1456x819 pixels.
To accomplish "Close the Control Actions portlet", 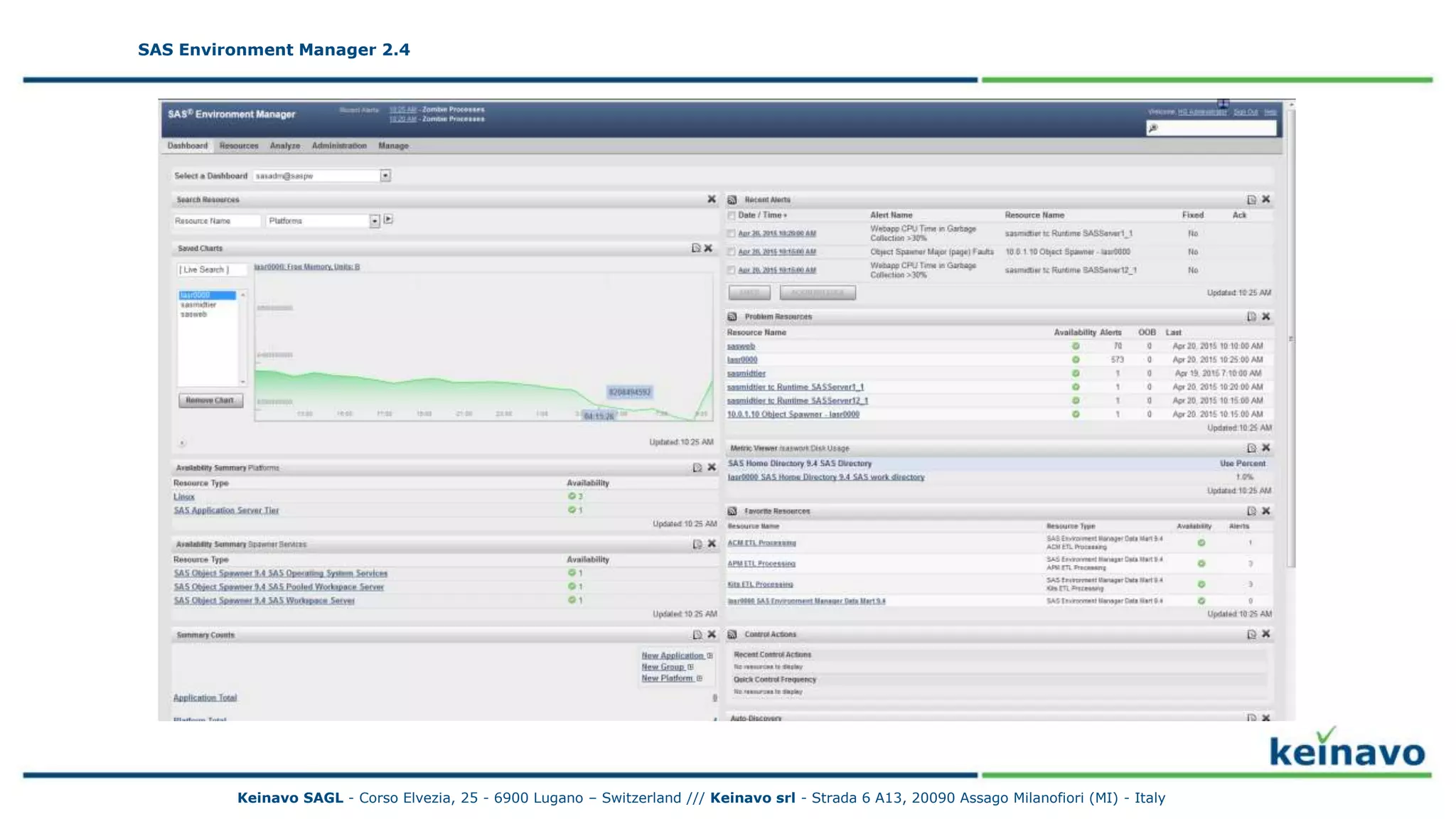I will point(1265,633).
